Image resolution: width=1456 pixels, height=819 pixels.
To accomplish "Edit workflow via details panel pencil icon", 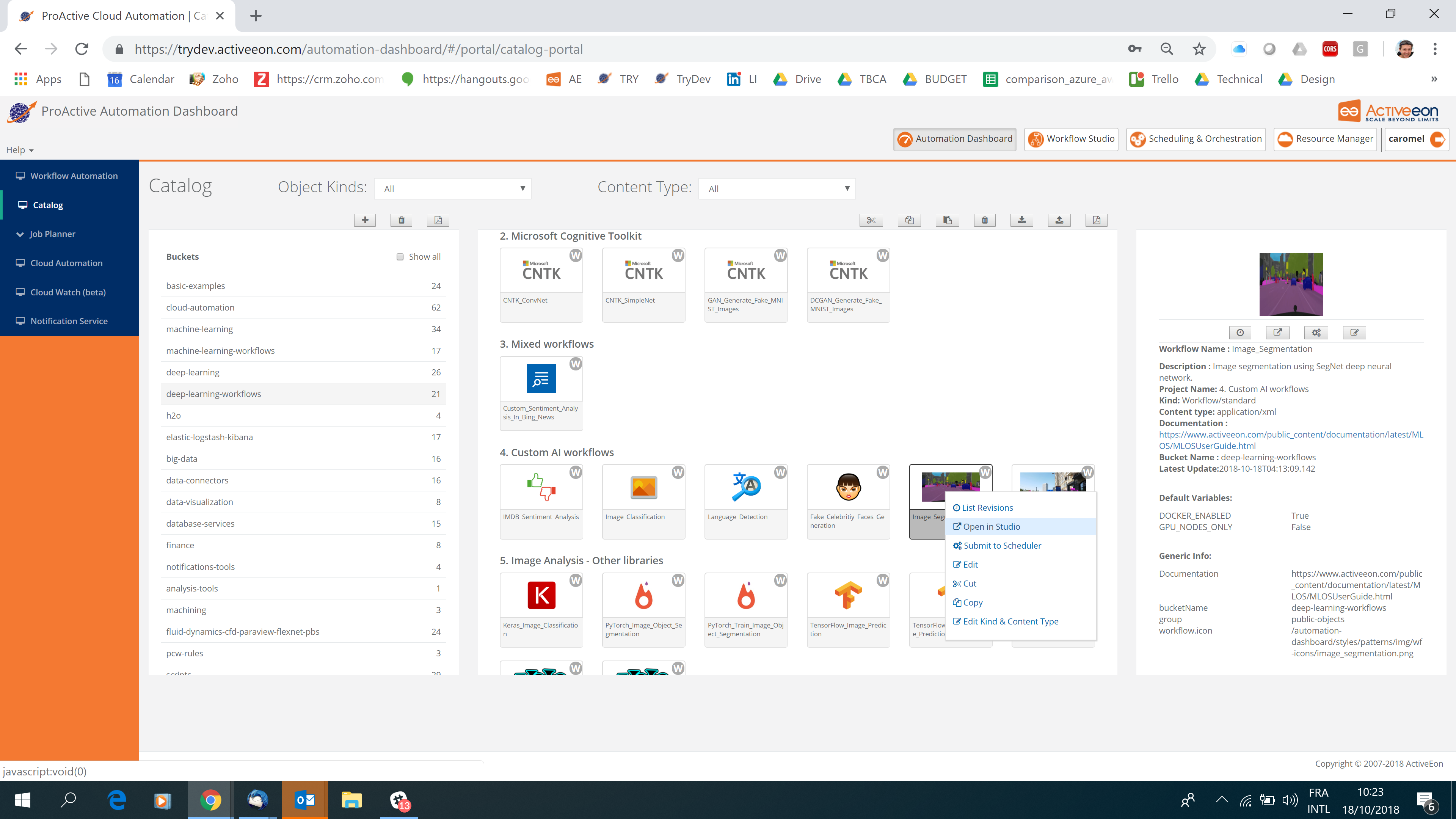I will coord(1354,333).
